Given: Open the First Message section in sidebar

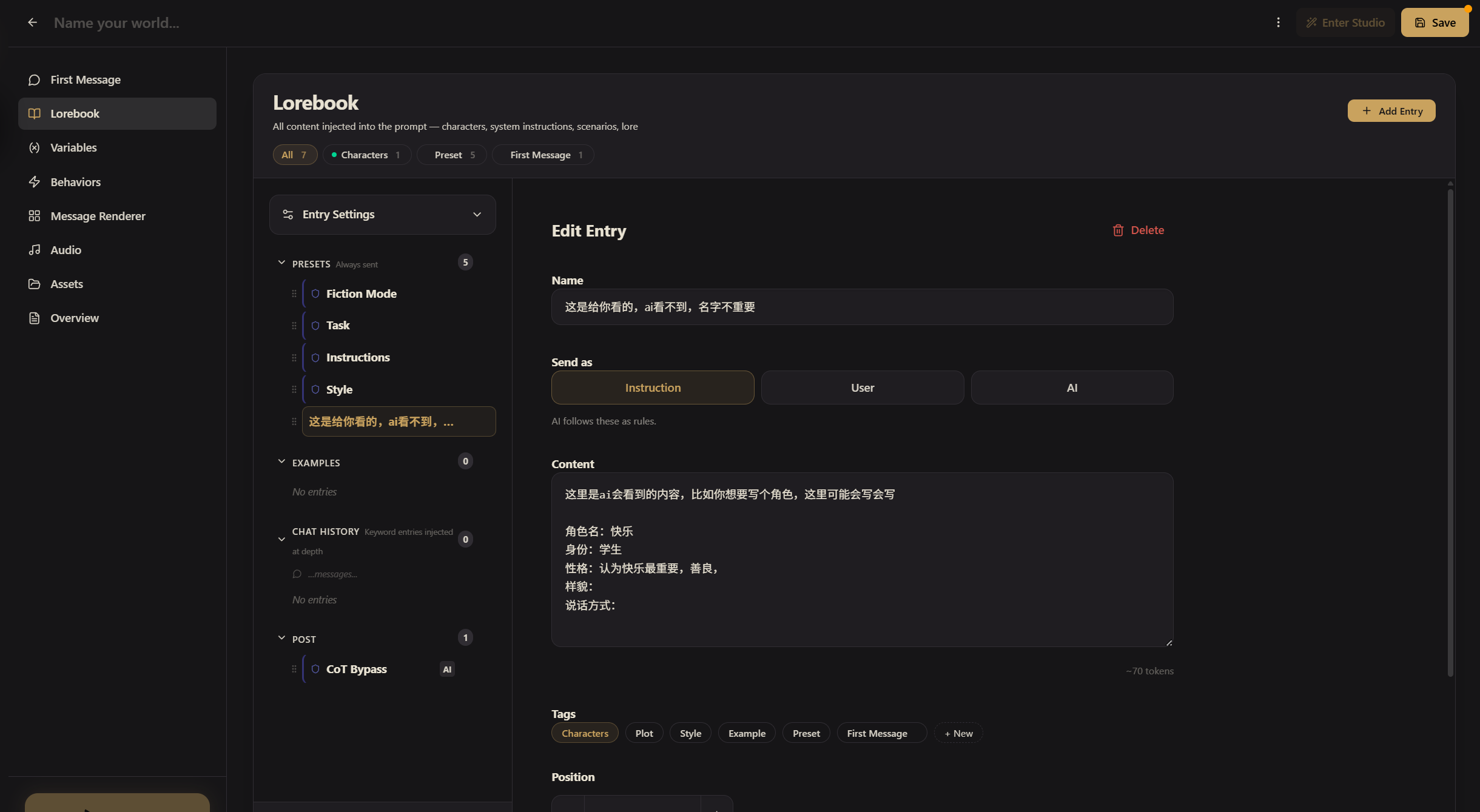Looking at the screenshot, I should click(85, 79).
